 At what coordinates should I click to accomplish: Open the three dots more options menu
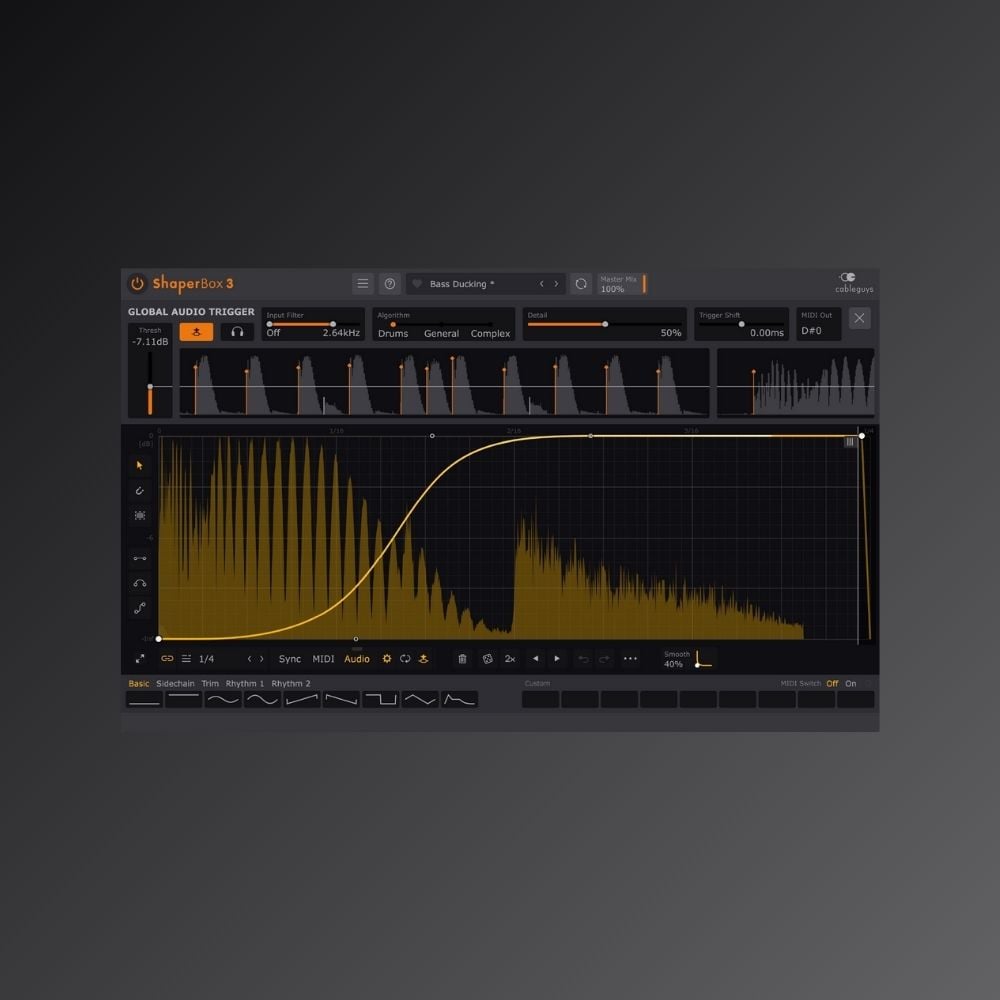pos(630,658)
